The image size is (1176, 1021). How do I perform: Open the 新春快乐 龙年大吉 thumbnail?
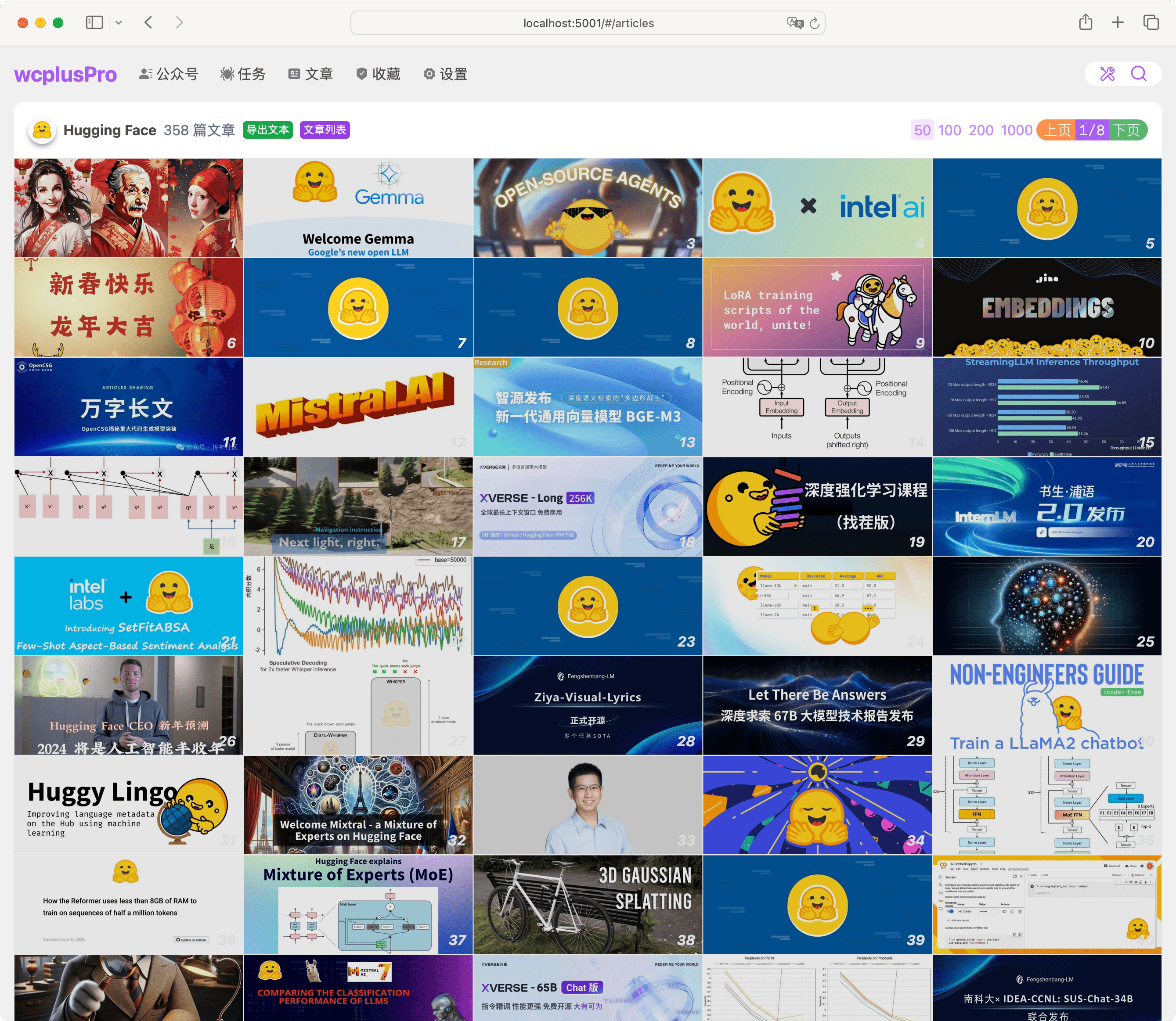[x=129, y=308]
